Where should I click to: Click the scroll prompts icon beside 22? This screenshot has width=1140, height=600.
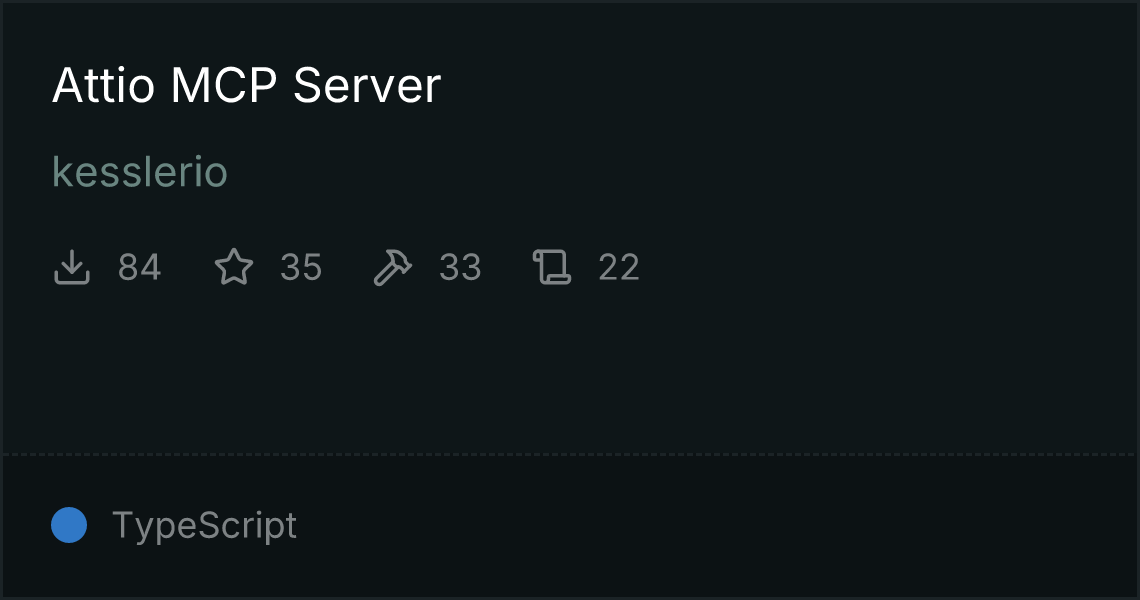552,267
